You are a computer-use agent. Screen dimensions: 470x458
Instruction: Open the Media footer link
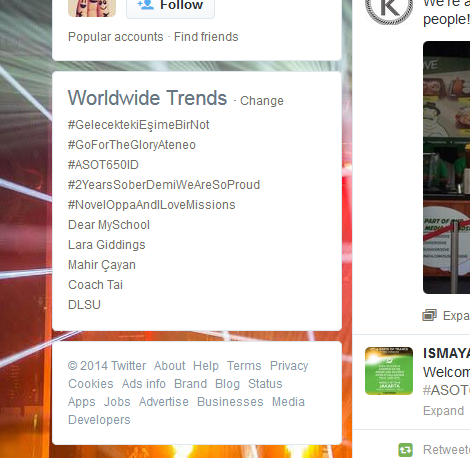[x=288, y=402]
